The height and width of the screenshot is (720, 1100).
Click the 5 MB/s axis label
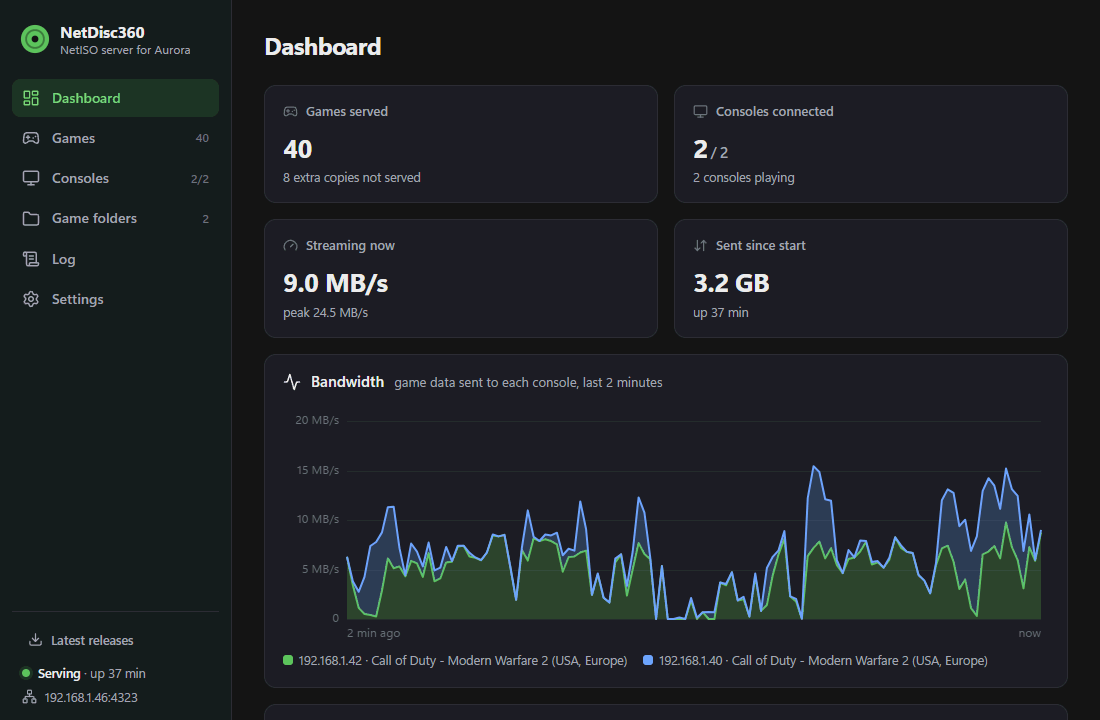pos(320,568)
